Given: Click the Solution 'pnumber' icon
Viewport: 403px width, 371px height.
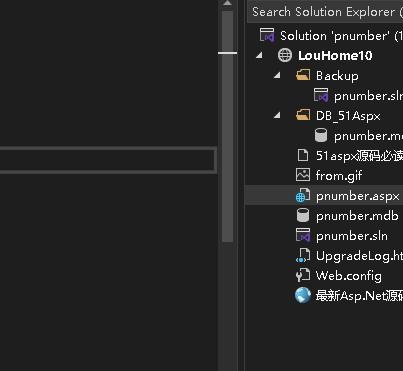Looking at the screenshot, I should click(267, 35).
